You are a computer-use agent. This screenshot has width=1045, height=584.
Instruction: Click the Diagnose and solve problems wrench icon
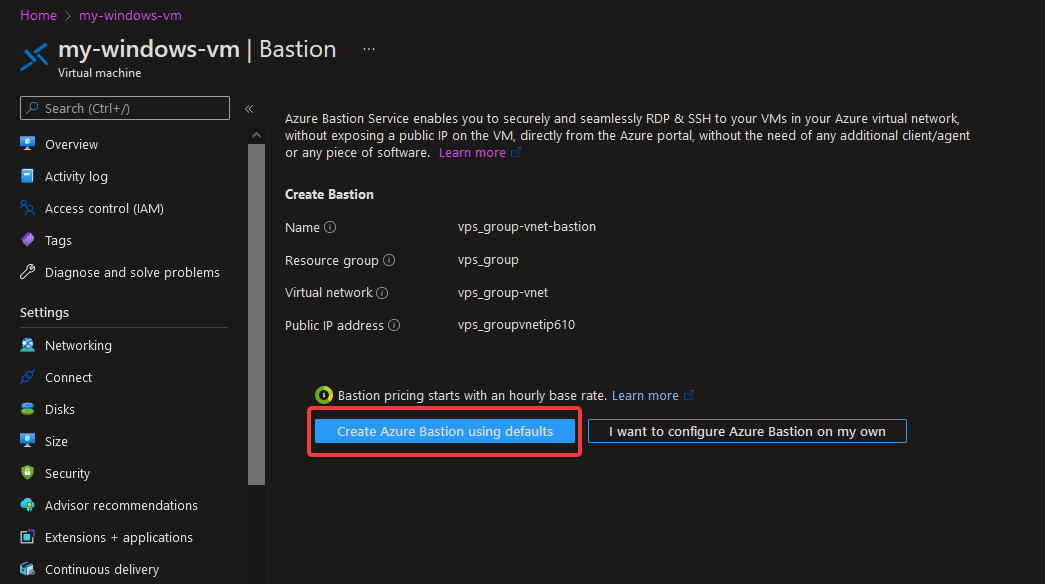27,271
